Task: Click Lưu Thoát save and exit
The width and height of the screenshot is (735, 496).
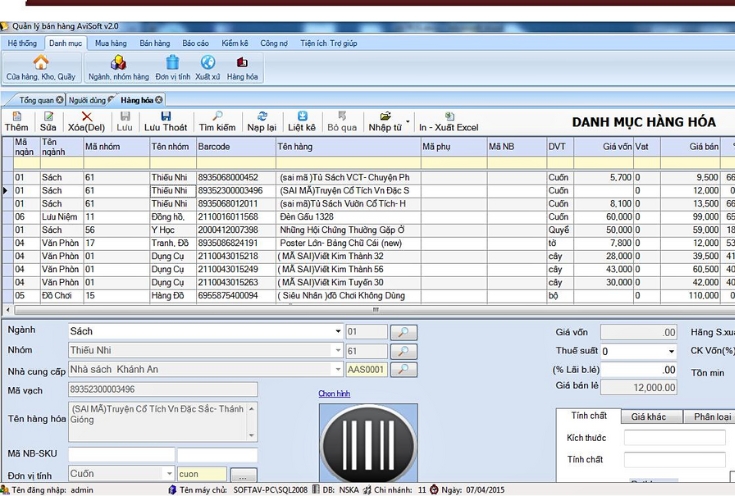Action: pos(165,122)
